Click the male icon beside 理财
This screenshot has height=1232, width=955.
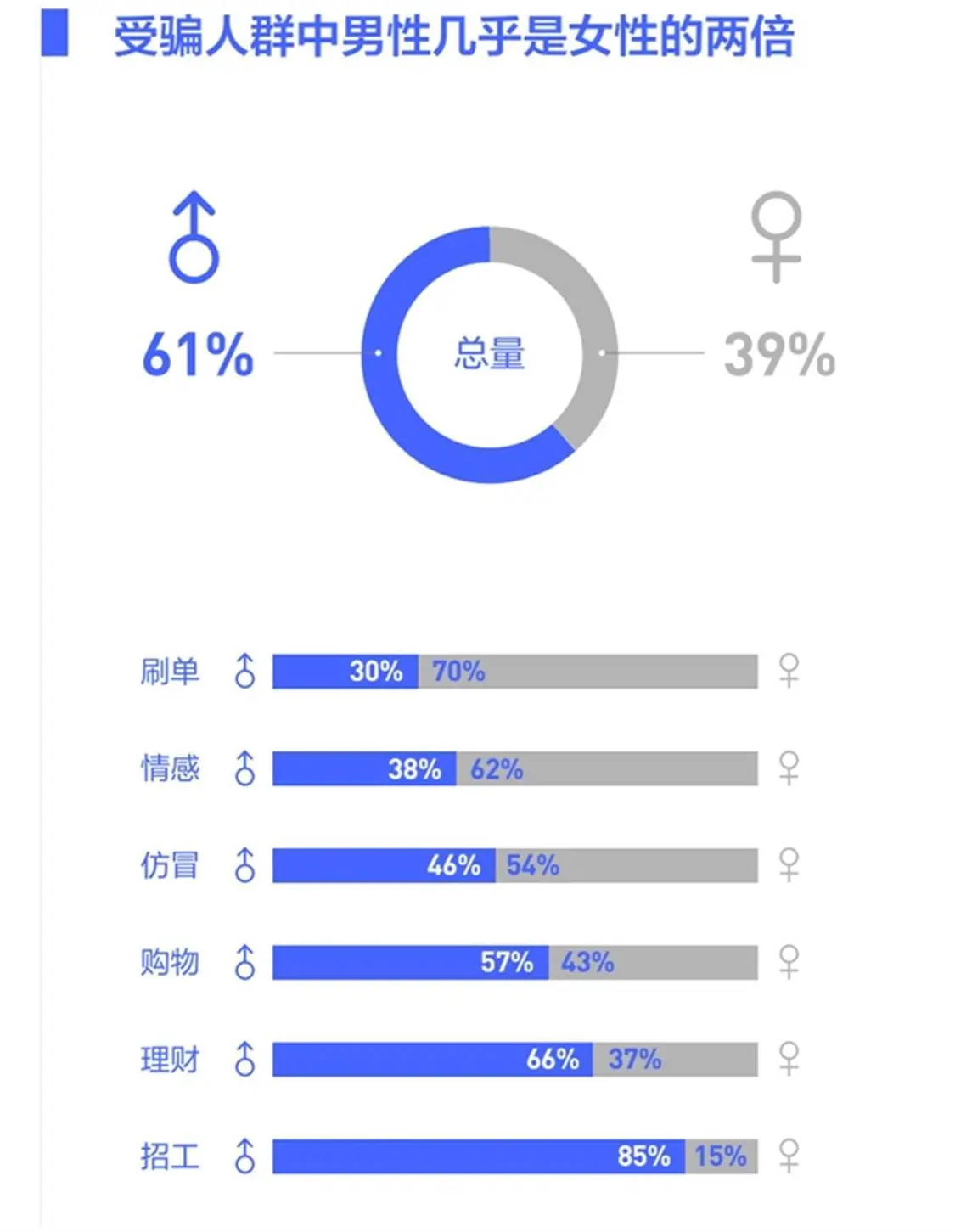click(x=244, y=1059)
